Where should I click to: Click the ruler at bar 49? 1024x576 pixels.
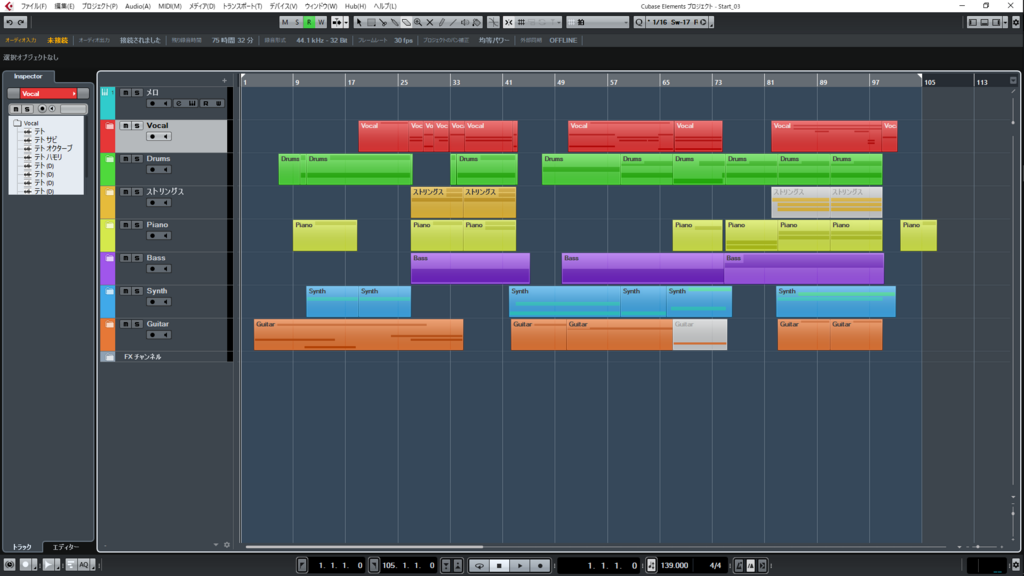tap(560, 82)
